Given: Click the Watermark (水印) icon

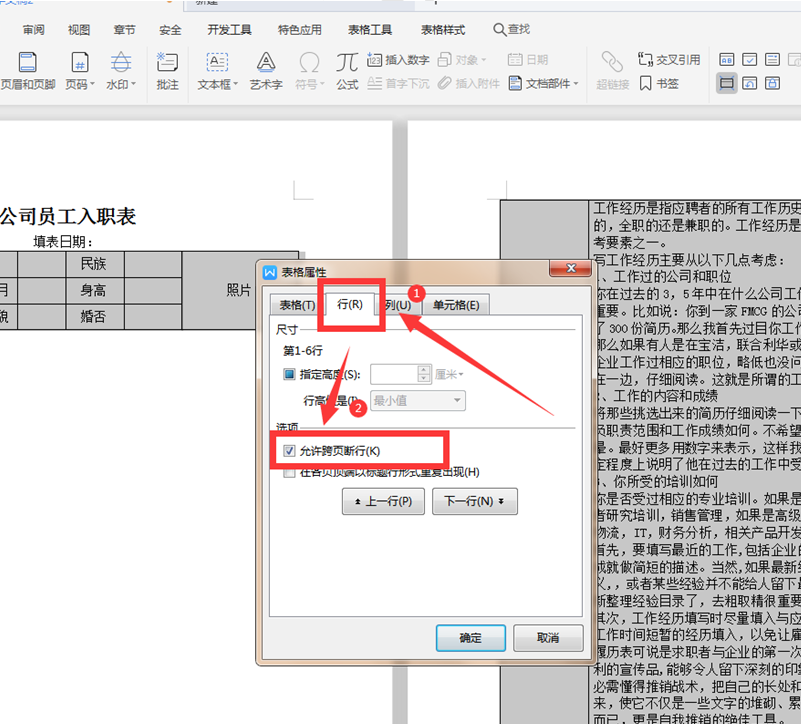Looking at the screenshot, I should pos(121,62).
